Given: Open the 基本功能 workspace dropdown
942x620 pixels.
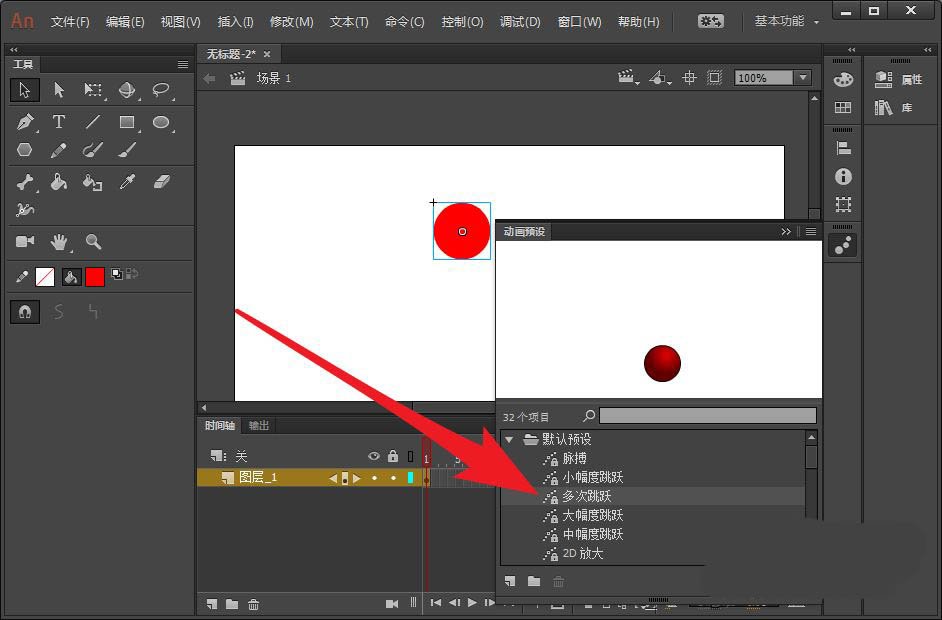Looking at the screenshot, I should pos(786,22).
